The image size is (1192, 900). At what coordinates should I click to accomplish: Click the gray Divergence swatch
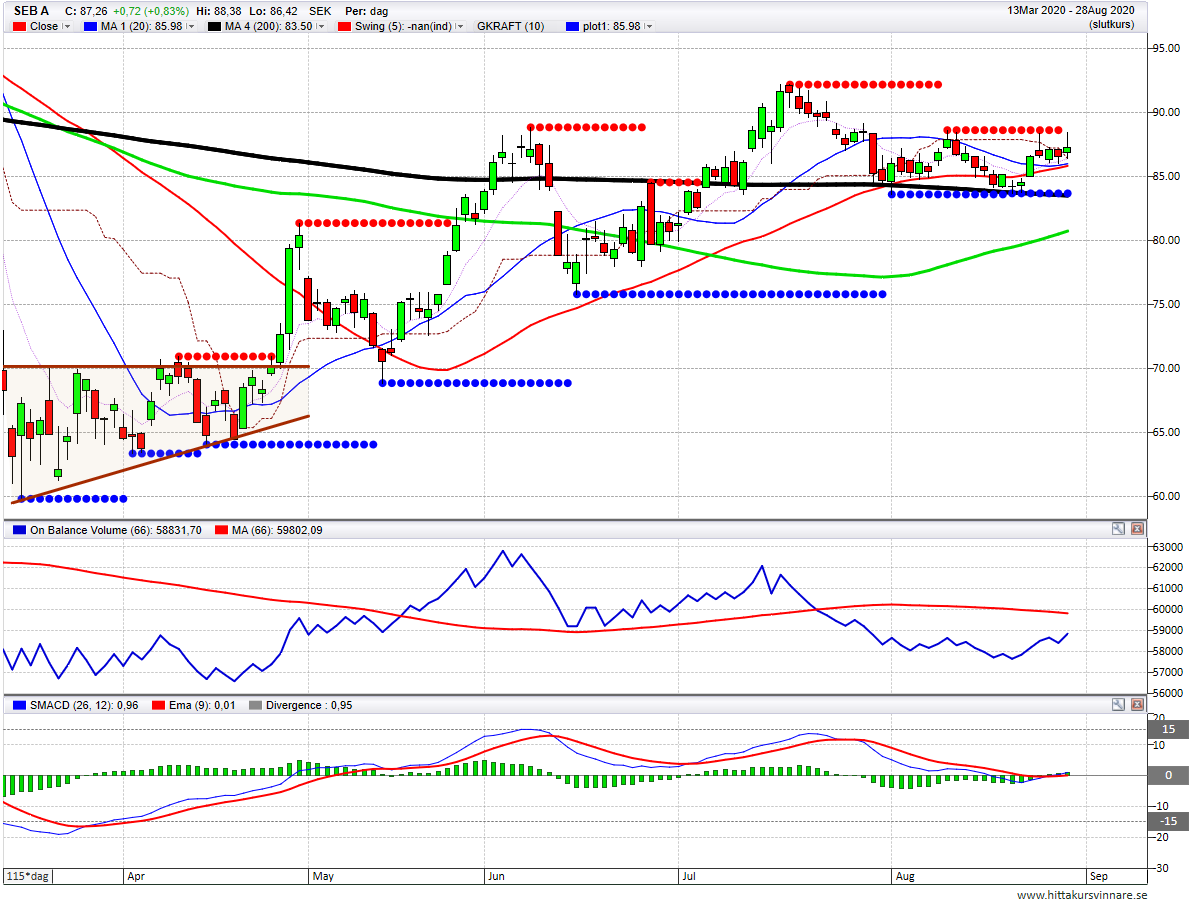tap(255, 705)
